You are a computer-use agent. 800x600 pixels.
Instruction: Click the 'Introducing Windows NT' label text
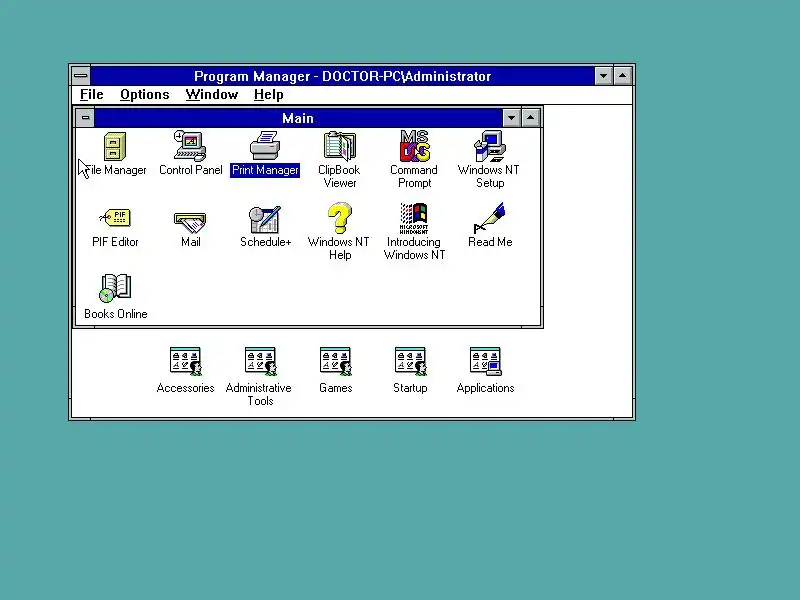tap(414, 248)
